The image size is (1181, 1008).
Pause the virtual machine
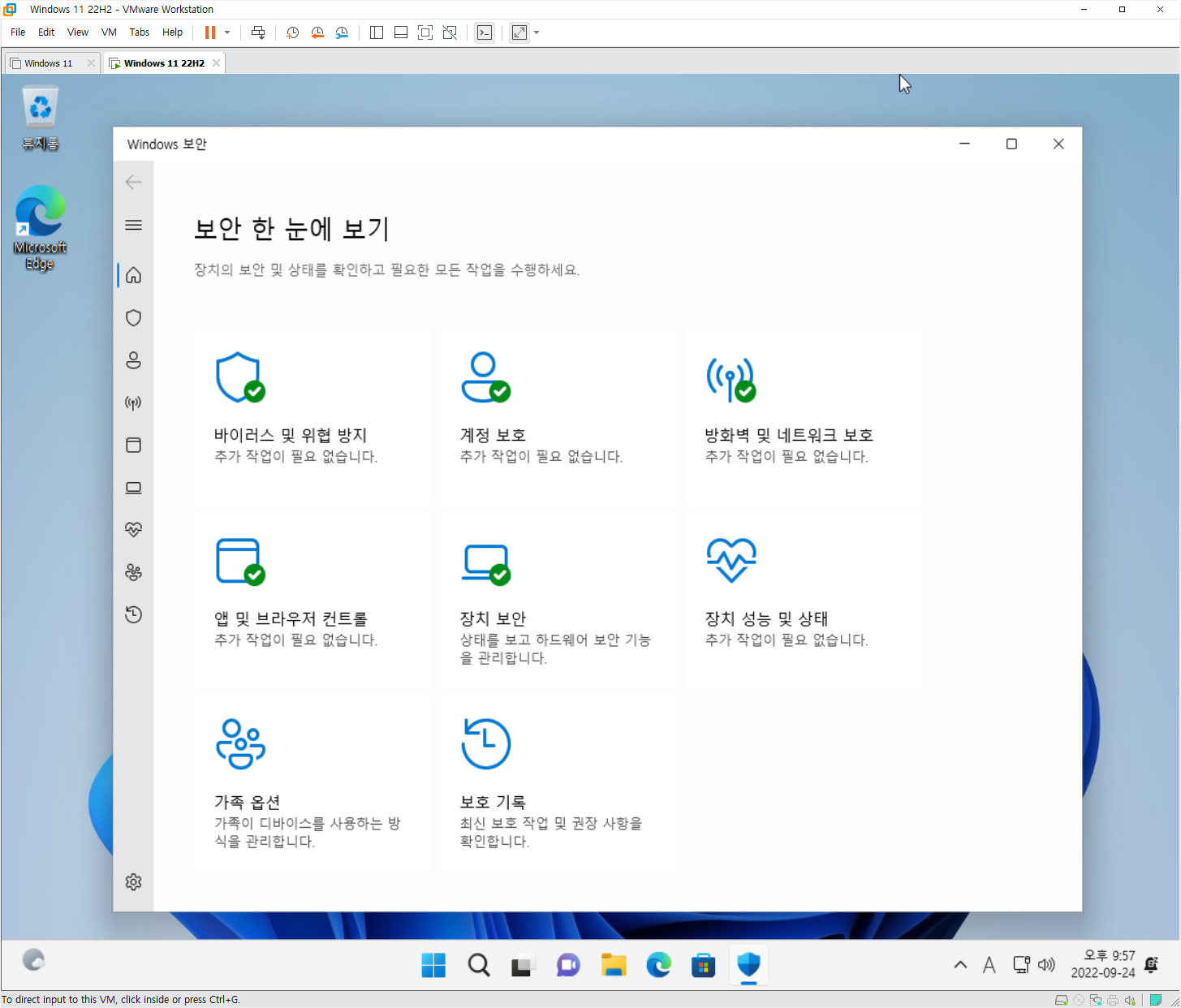(x=210, y=32)
